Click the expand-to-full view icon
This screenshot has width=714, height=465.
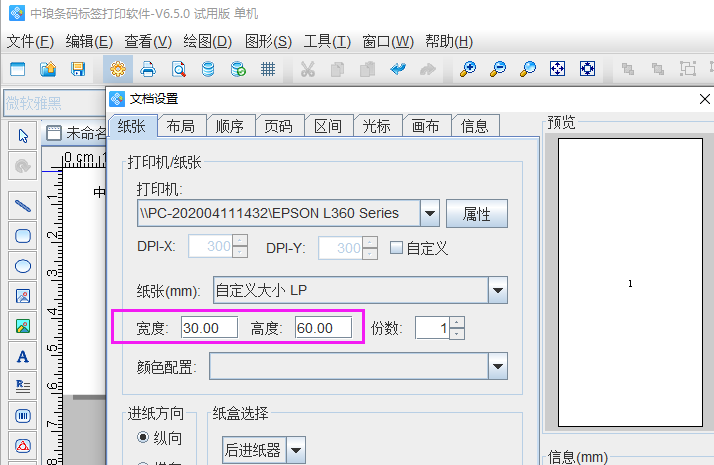(587, 69)
